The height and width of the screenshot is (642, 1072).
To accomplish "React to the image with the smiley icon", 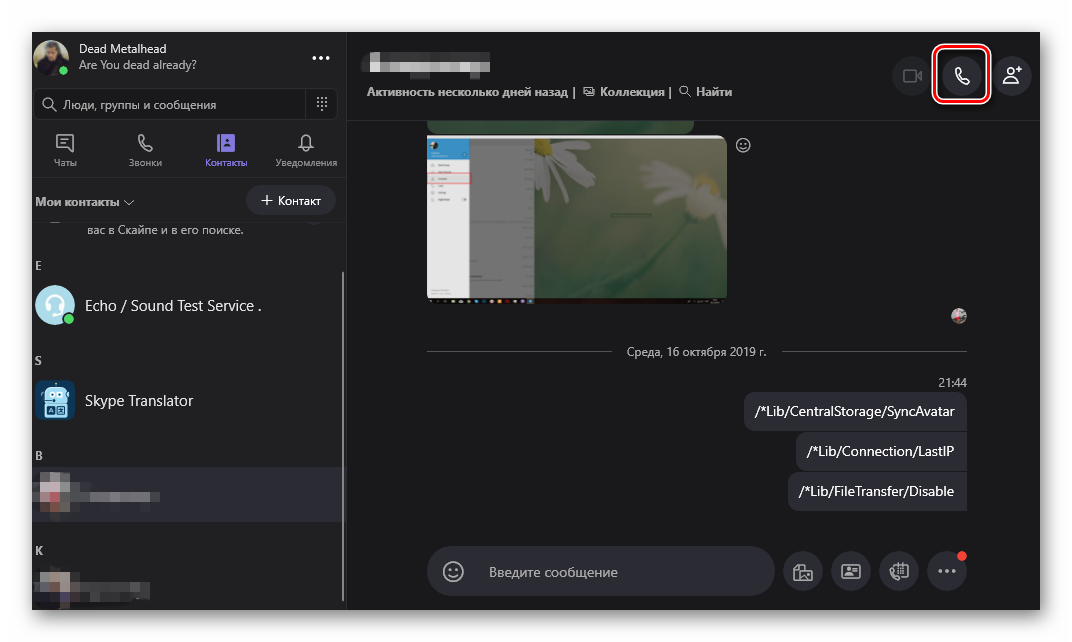I will pos(743,145).
